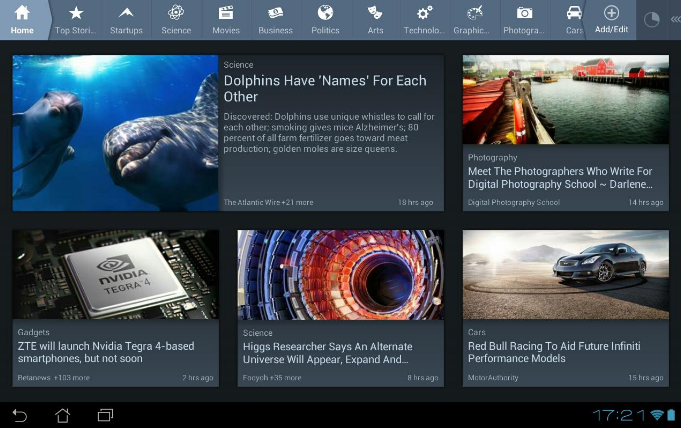Click the 17:21 system clock
The width and height of the screenshot is (681, 428).
pos(619,415)
